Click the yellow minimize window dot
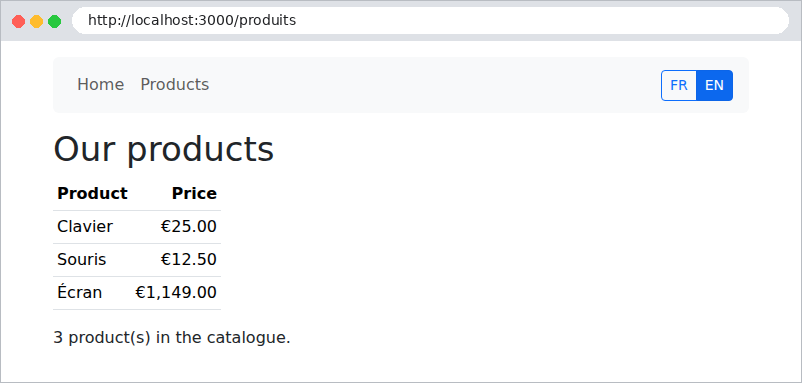Image resolution: width=802 pixels, height=383 pixels. [x=36, y=21]
